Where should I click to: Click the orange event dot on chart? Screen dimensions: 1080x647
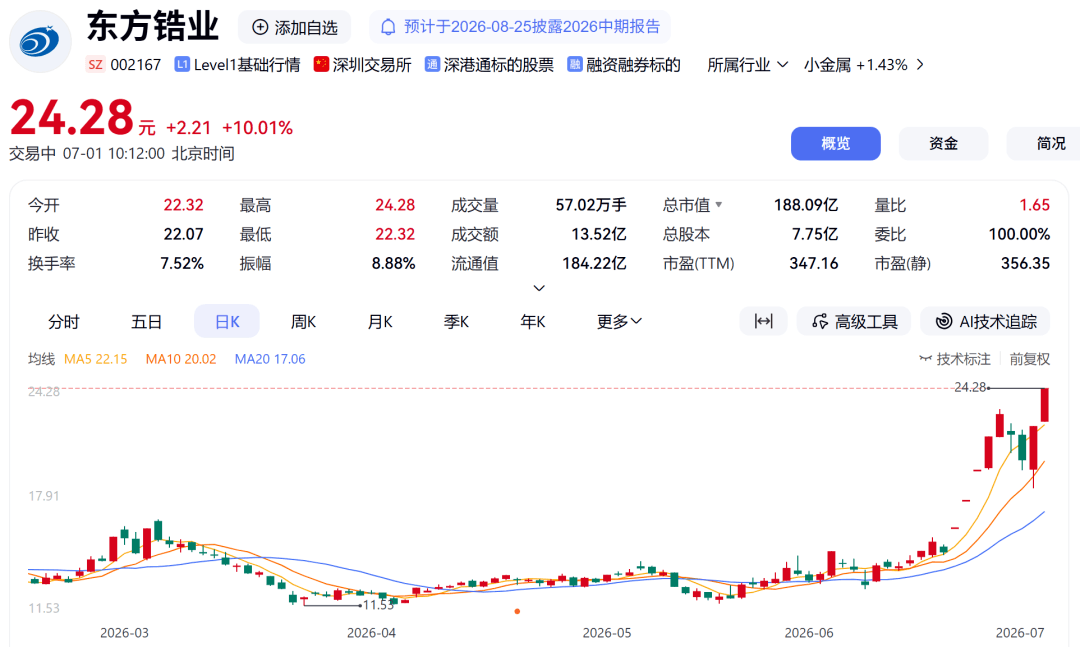pyautogui.click(x=517, y=611)
